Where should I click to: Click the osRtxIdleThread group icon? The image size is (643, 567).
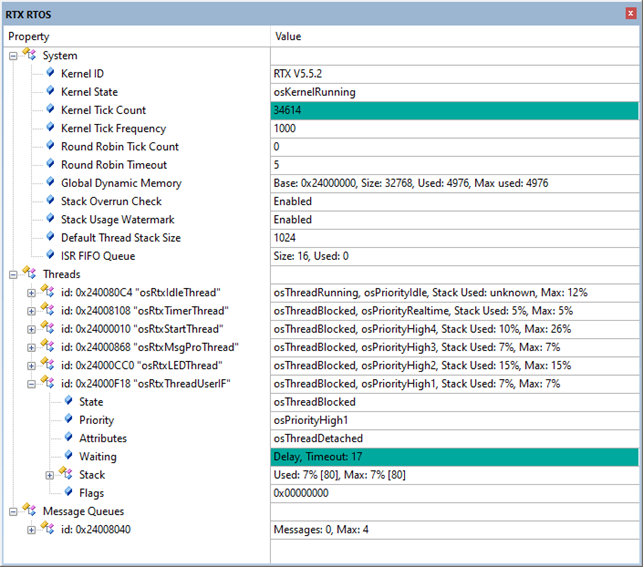coord(47,291)
